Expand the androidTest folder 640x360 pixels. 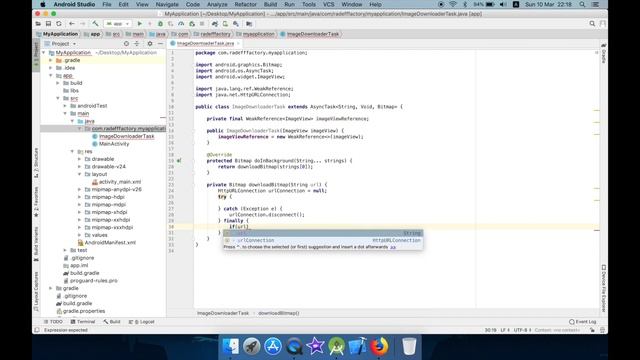tap(65, 106)
